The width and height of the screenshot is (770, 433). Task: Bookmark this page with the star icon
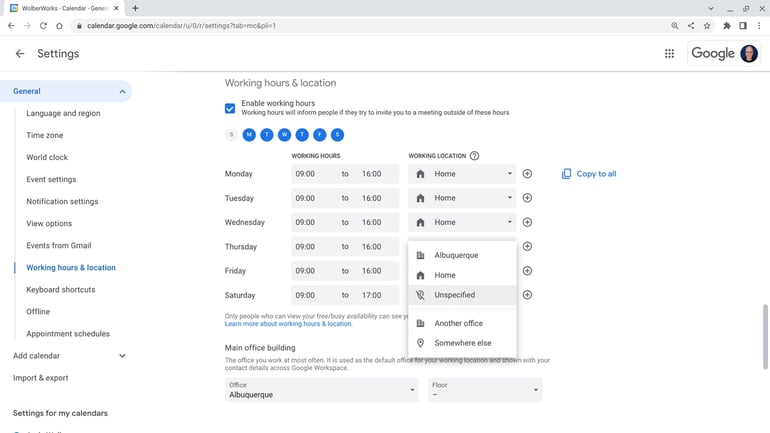click(707, 26)
